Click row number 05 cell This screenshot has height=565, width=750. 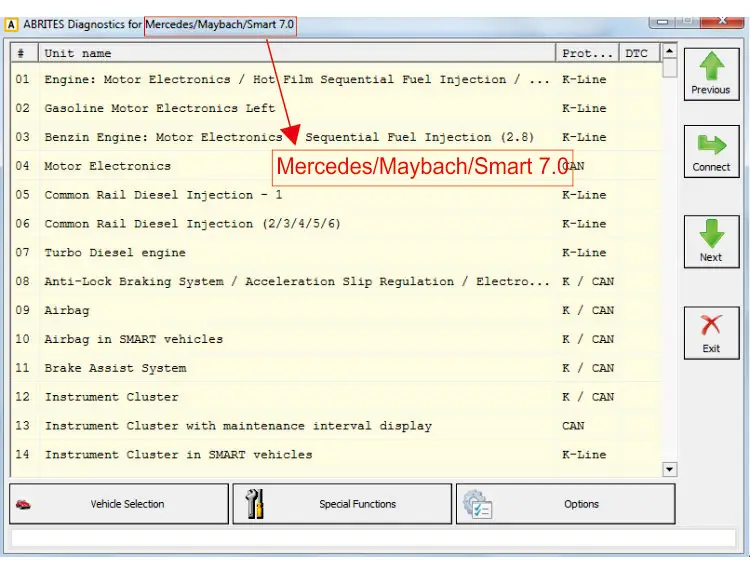click(22, 195)
